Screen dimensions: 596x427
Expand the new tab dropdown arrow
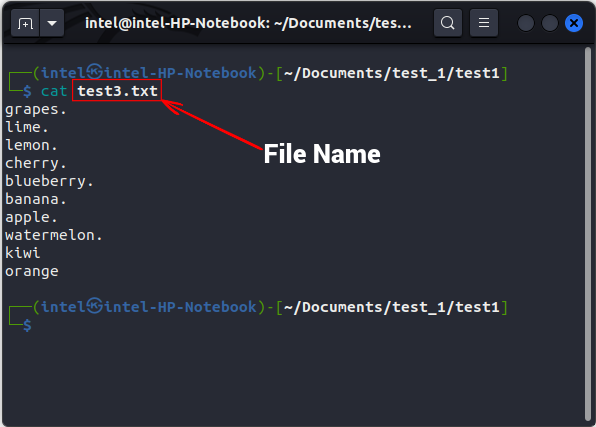52,24
